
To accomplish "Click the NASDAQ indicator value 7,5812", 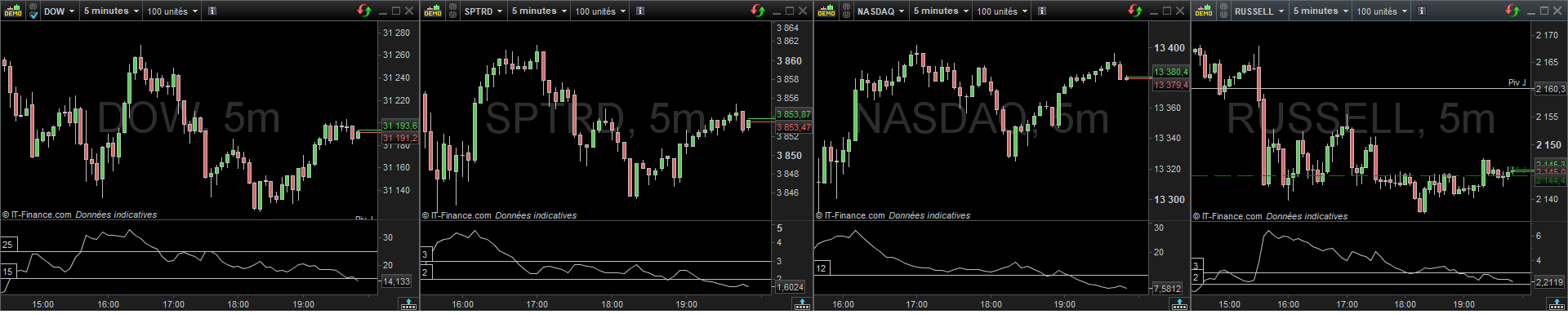I will click(1167, 289).
